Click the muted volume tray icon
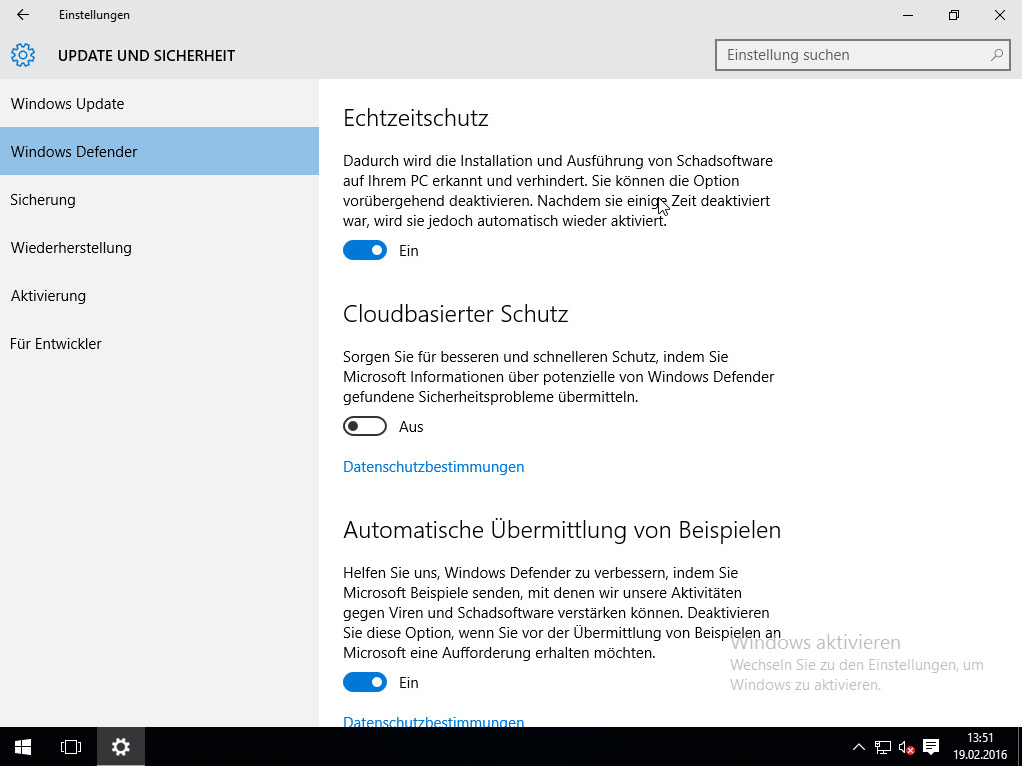This screenshot has height=766, width=1022. [907, 747]
